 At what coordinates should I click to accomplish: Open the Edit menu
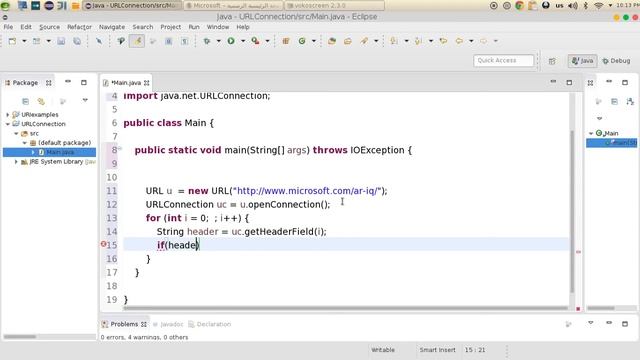(x=26, y=27)
